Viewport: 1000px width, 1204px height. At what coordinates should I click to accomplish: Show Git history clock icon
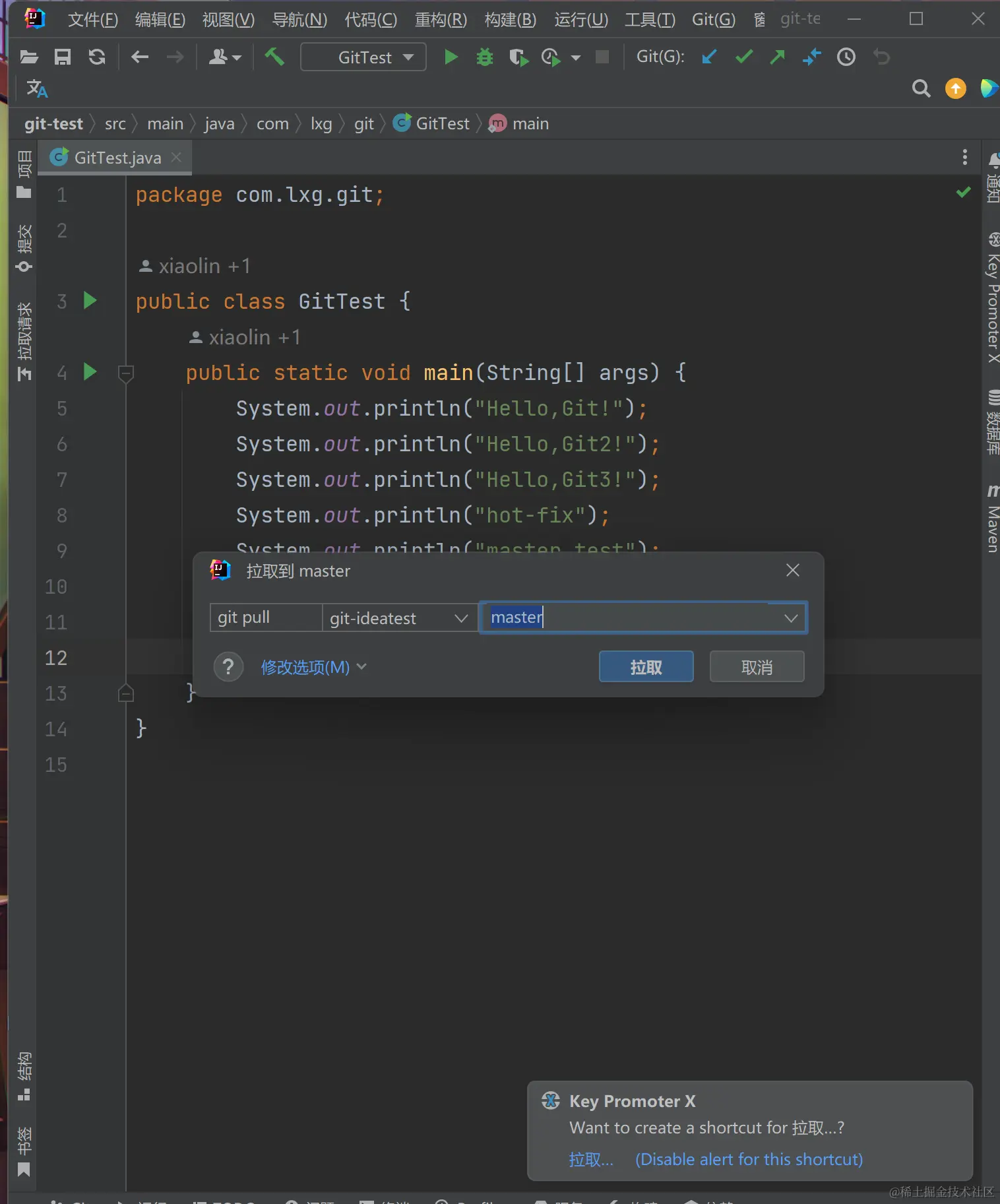[x=846, y=57]
